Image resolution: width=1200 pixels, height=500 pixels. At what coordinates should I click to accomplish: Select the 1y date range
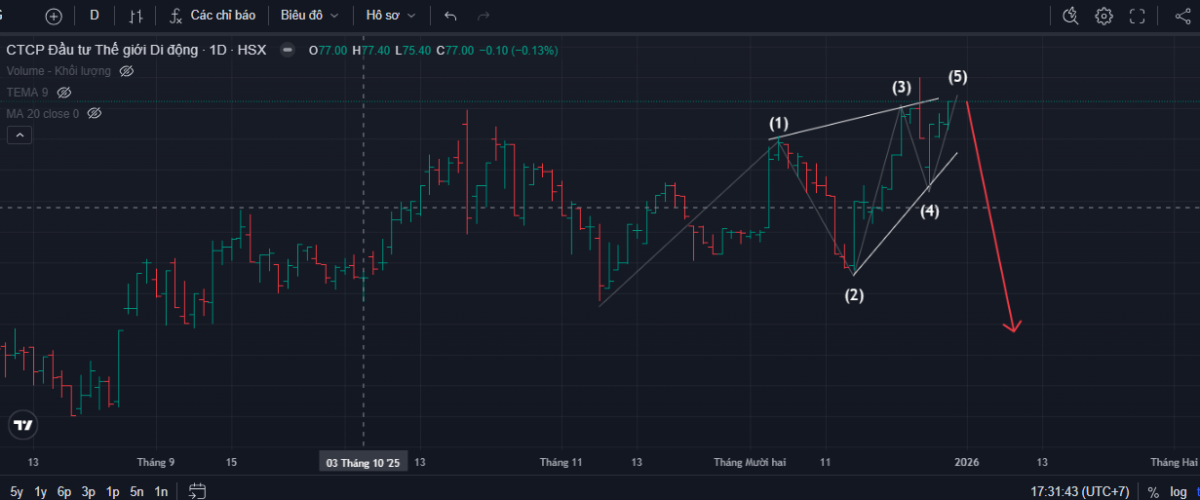click(40, 491)
